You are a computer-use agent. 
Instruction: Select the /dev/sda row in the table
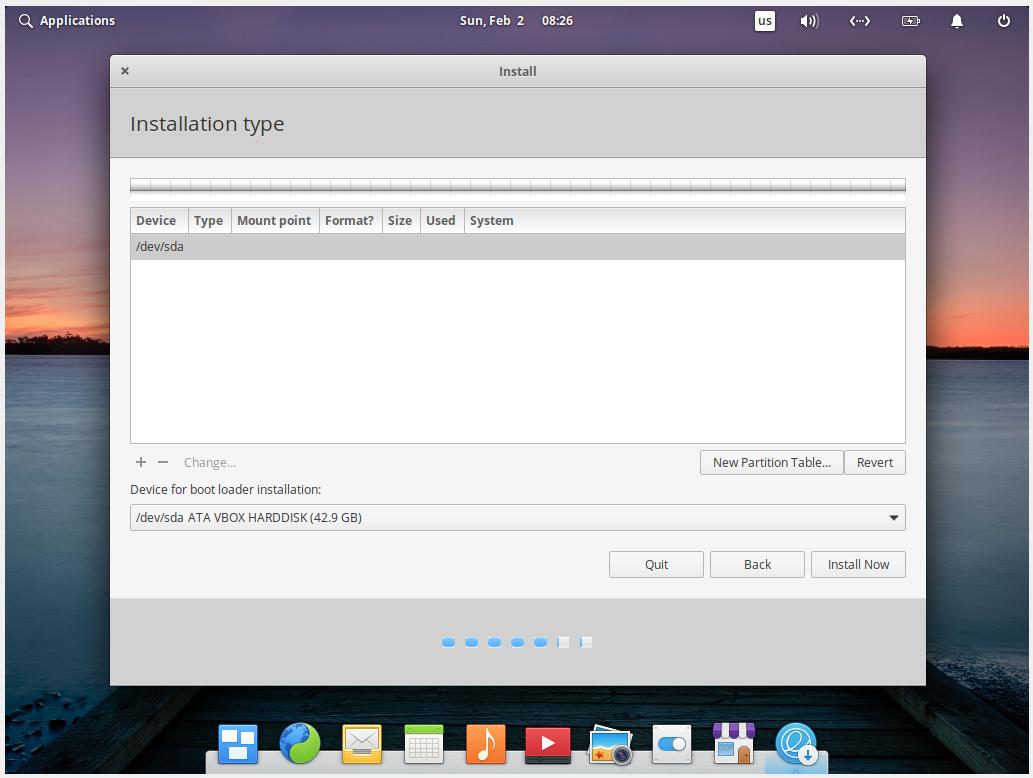[x=400, y=246]
